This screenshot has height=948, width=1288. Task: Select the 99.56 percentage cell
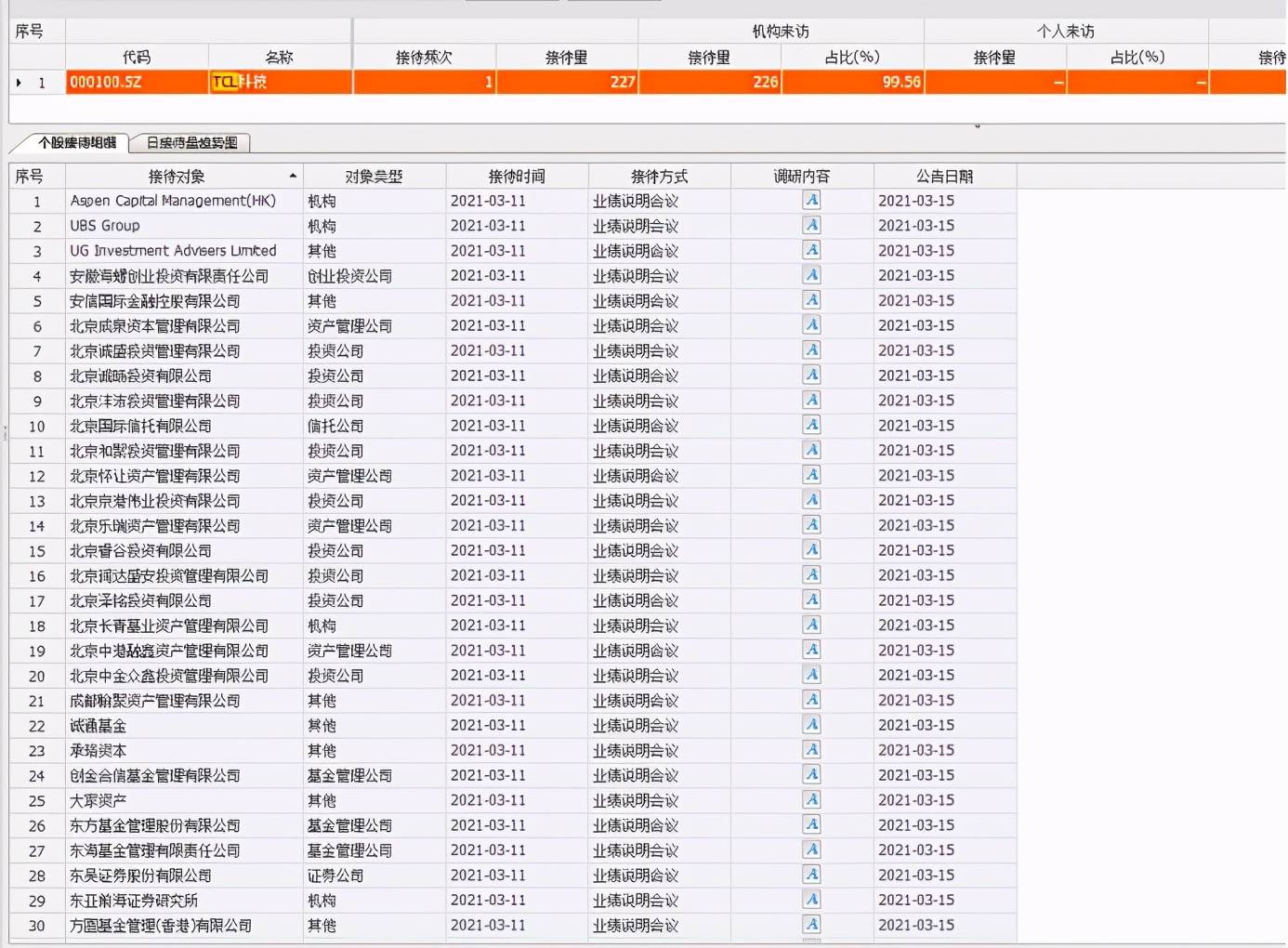[852, 82]
